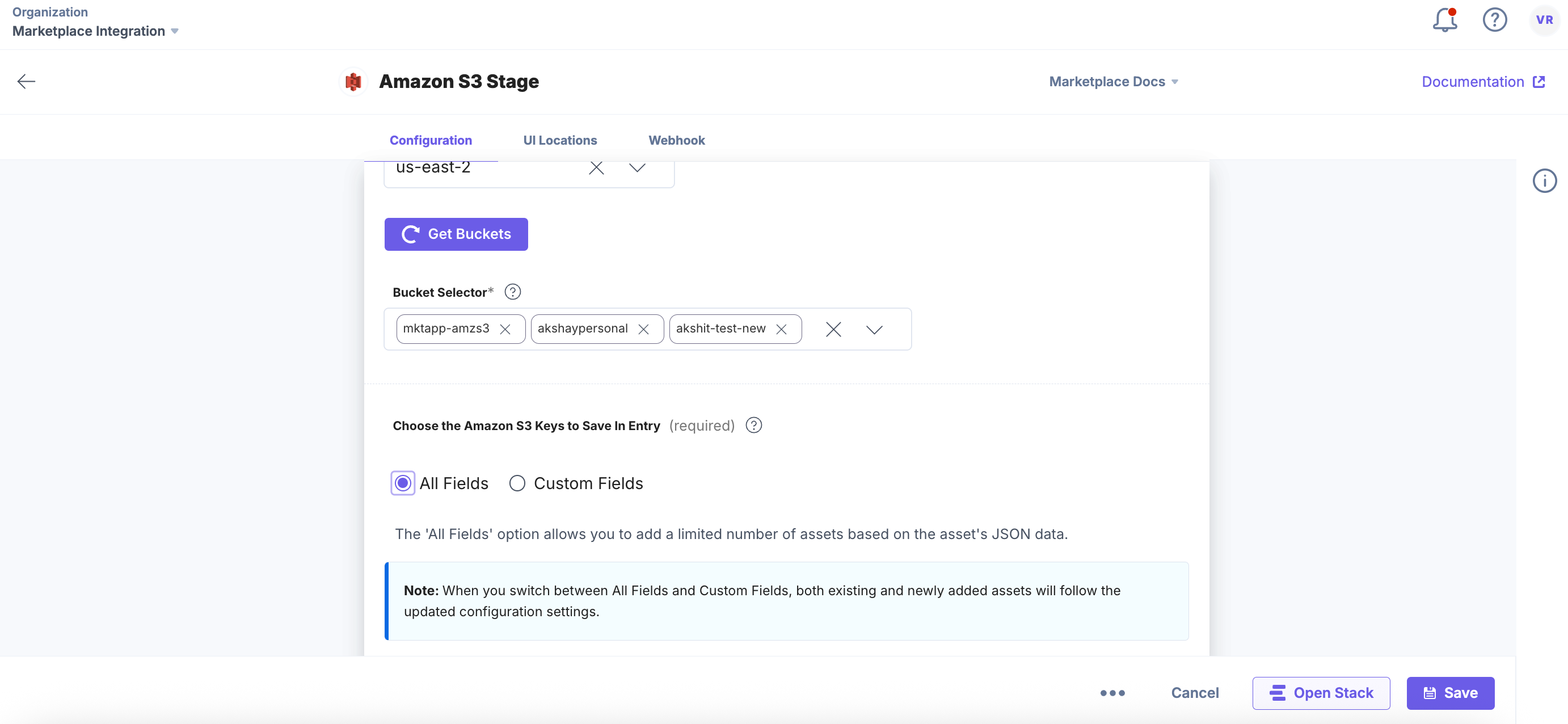Select the Custom Fields radio option
The image size is (1568, 724).
517,483
